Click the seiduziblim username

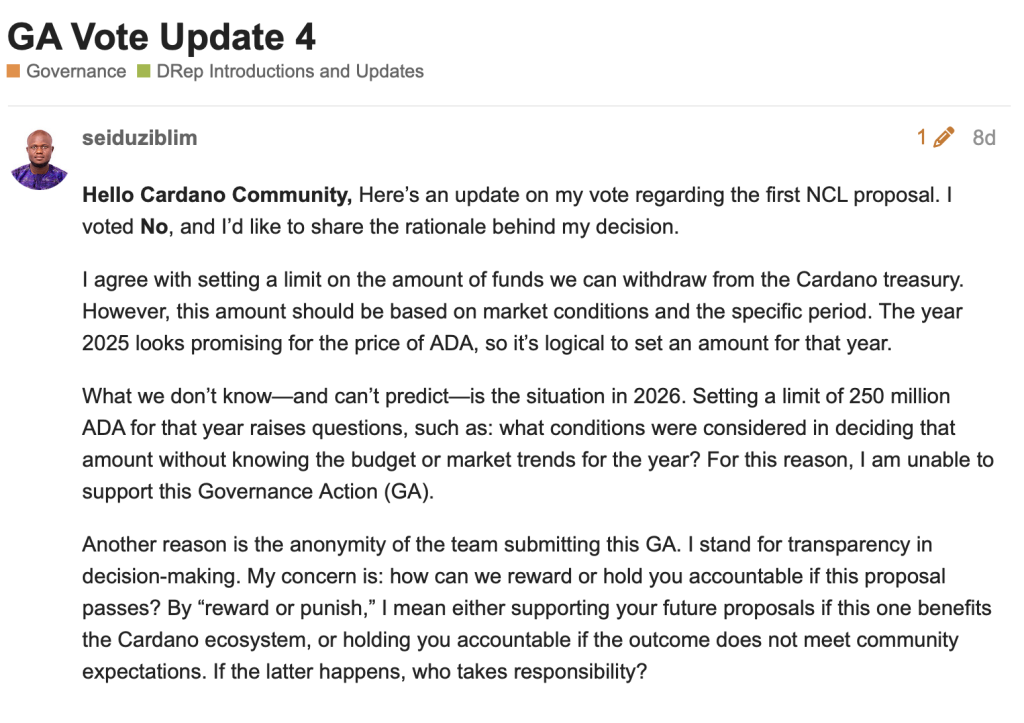(x=140, y=138)
